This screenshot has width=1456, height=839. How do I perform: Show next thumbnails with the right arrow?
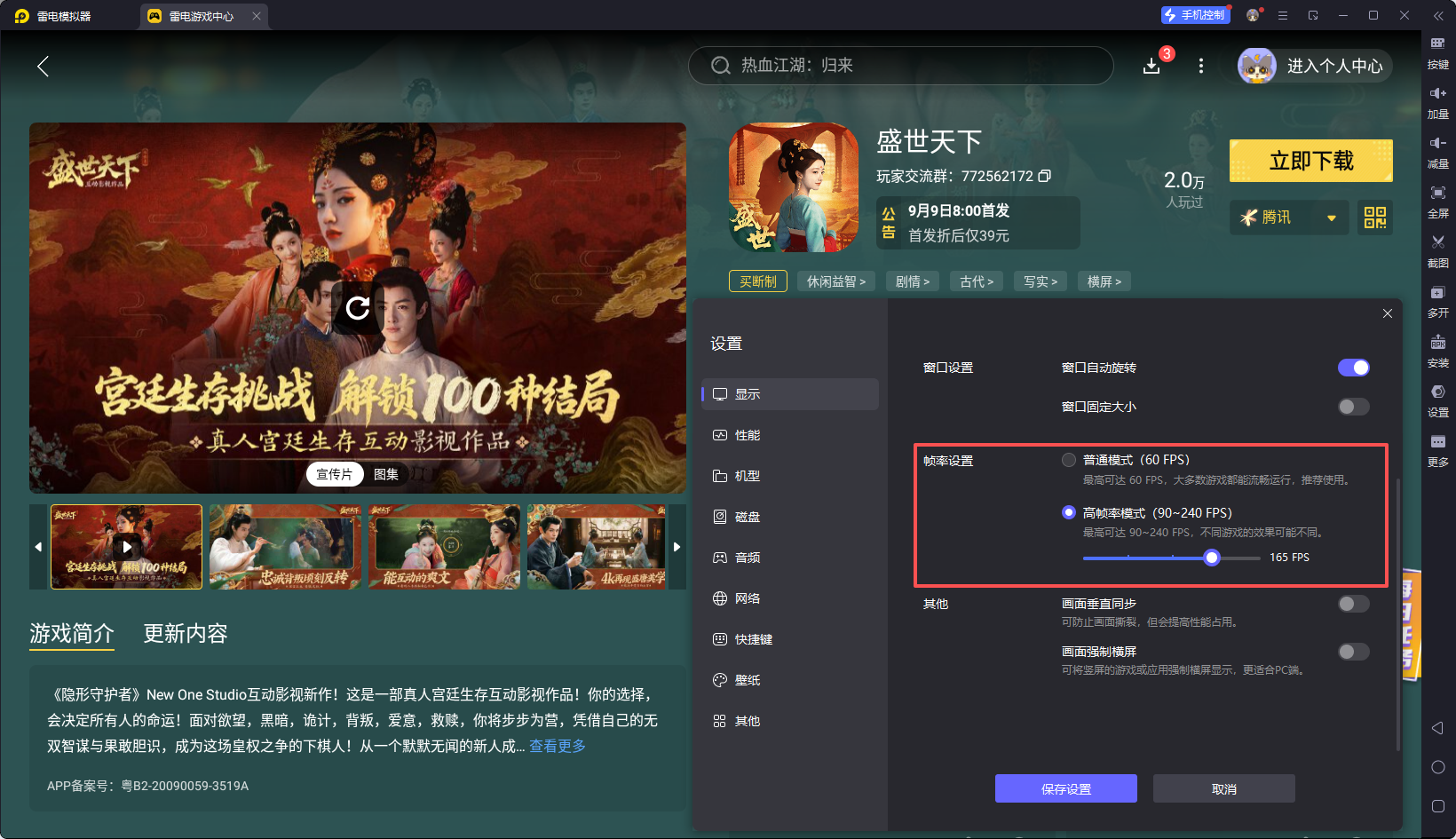677,547
